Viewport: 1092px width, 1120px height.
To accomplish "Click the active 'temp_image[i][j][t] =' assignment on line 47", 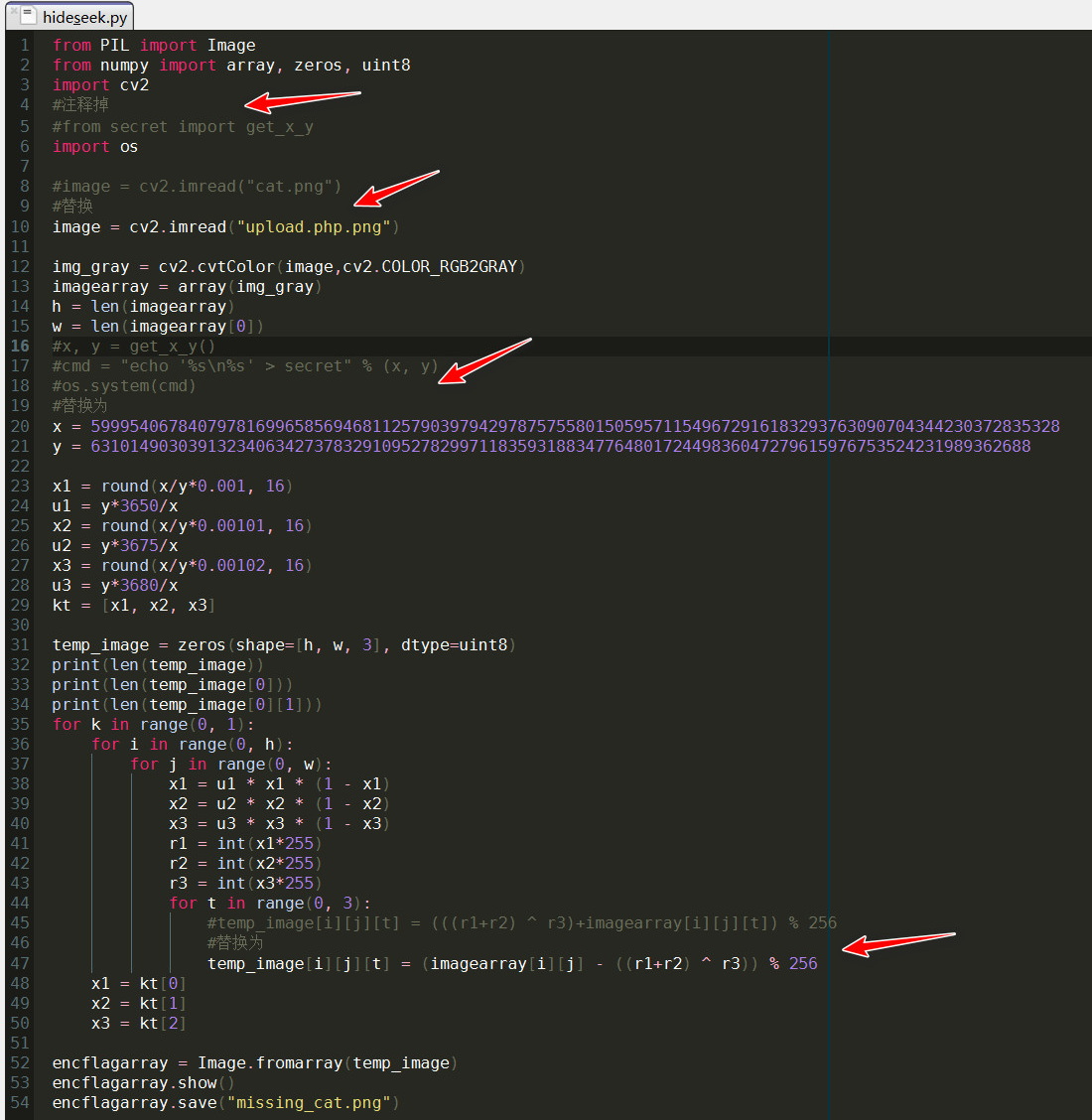I will point(512,963).
